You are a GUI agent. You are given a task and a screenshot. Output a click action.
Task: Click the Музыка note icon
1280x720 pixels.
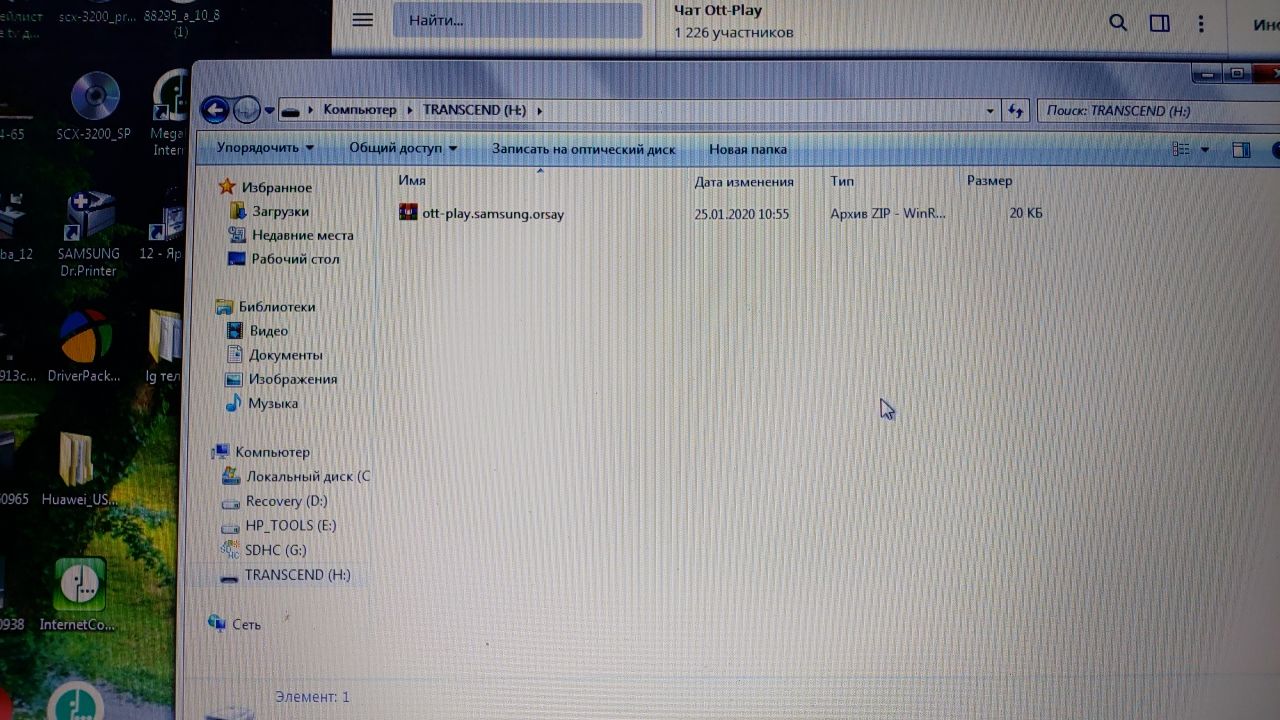click(233, 403)
